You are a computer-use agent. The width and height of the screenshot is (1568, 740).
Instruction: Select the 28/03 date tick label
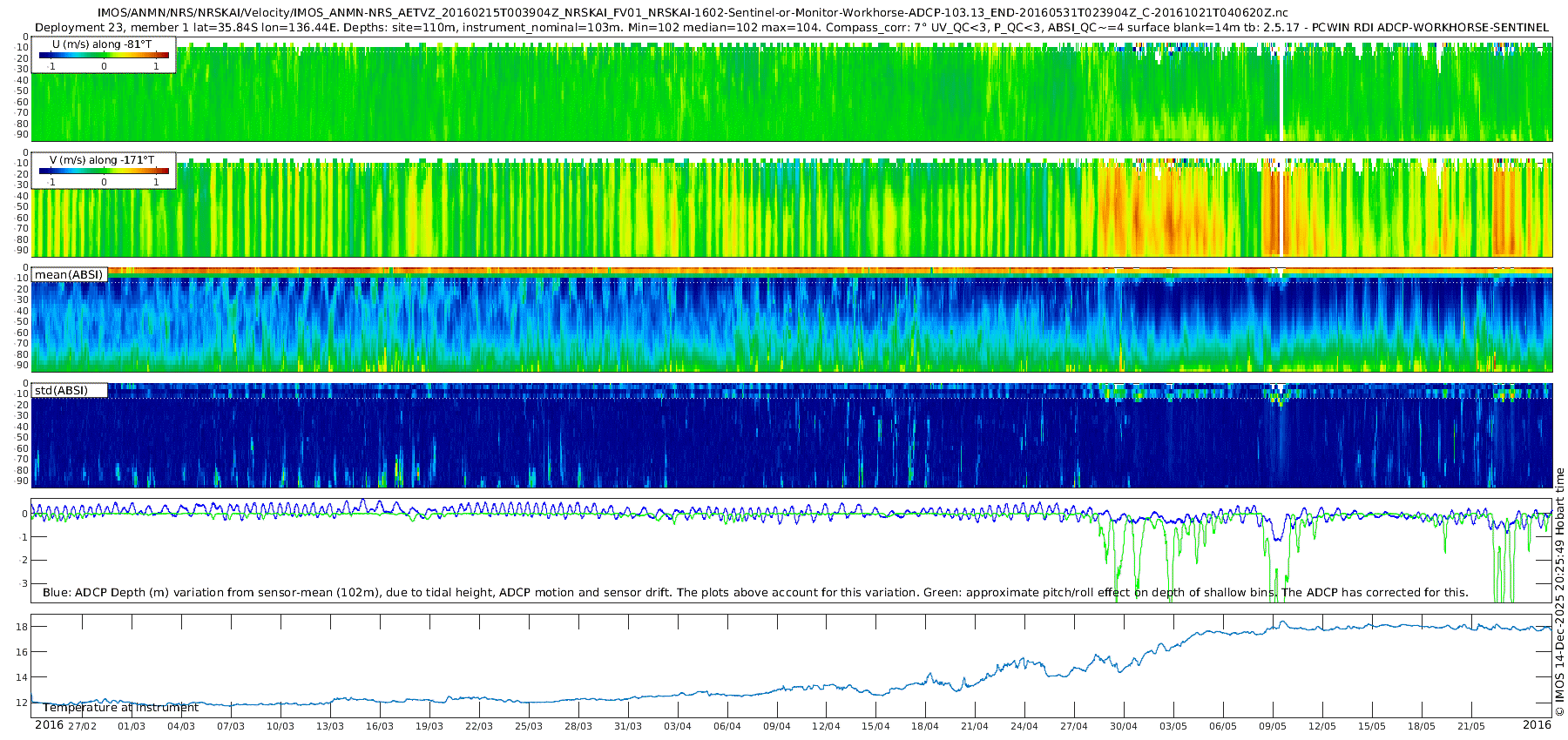coord(578,726)
